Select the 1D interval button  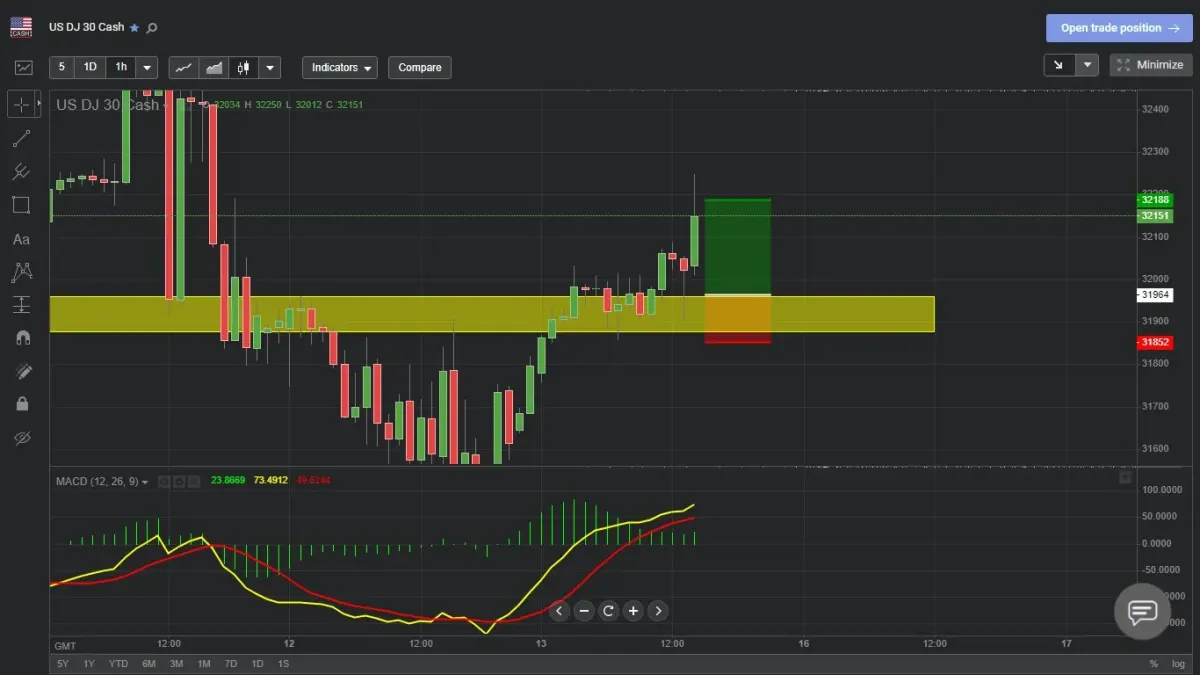(x=90, y=67)
